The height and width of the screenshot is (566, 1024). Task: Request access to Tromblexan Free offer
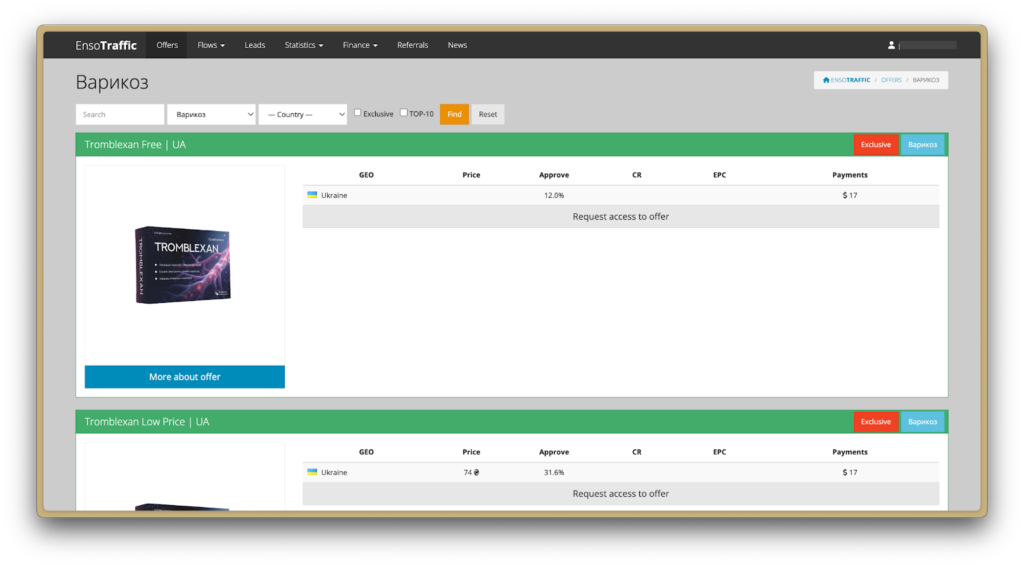620,216
